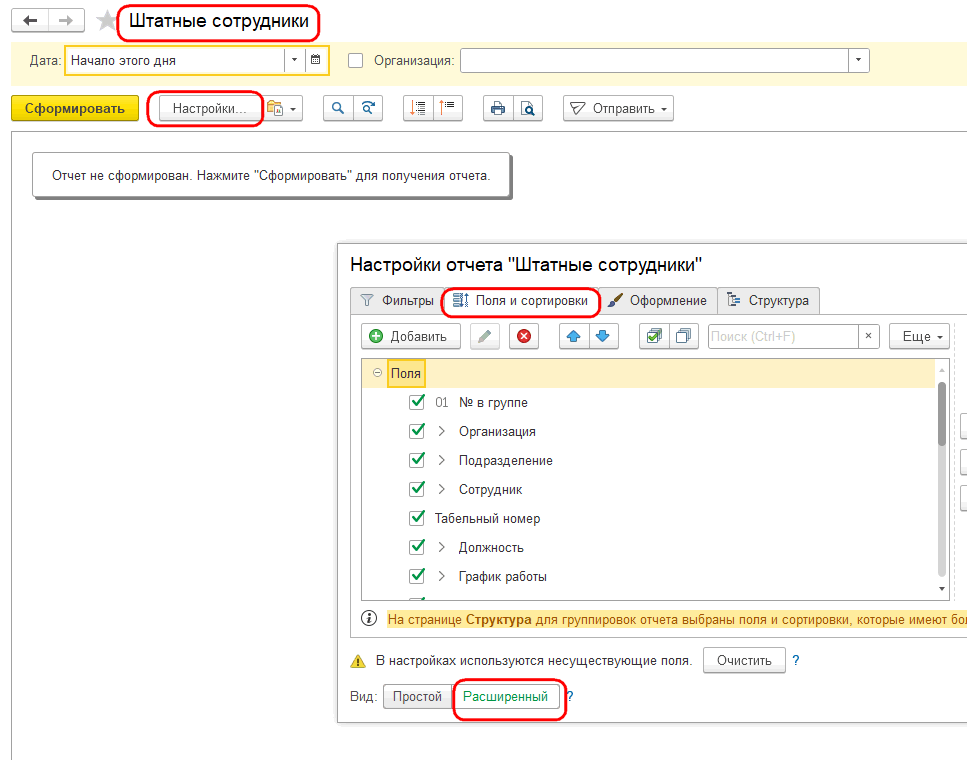Move field up with blue up arrow
Image resolution: width=967 pixels, height=760 pixels.
[574, 336]
